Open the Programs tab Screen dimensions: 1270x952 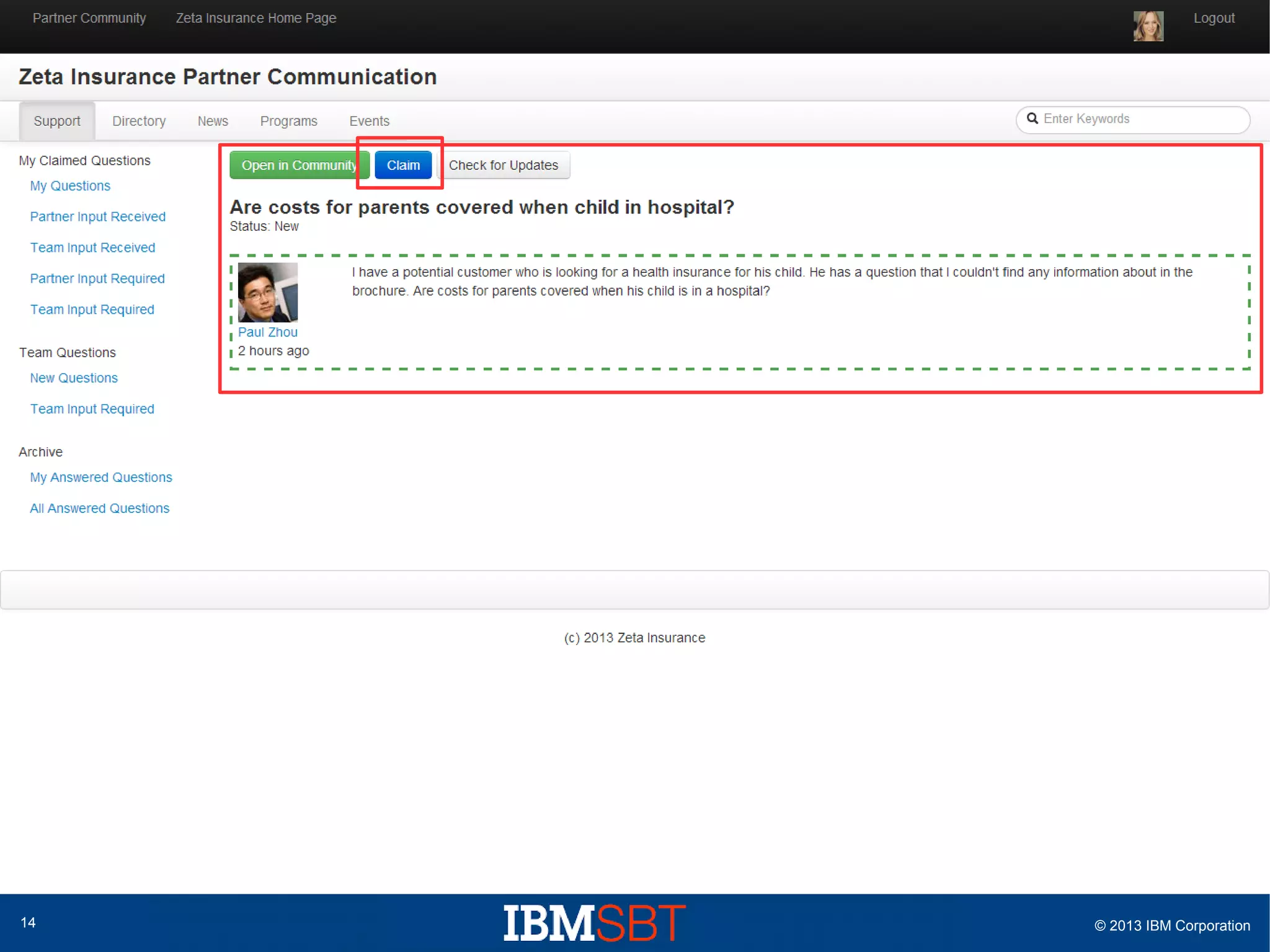(x=289, y=121)
